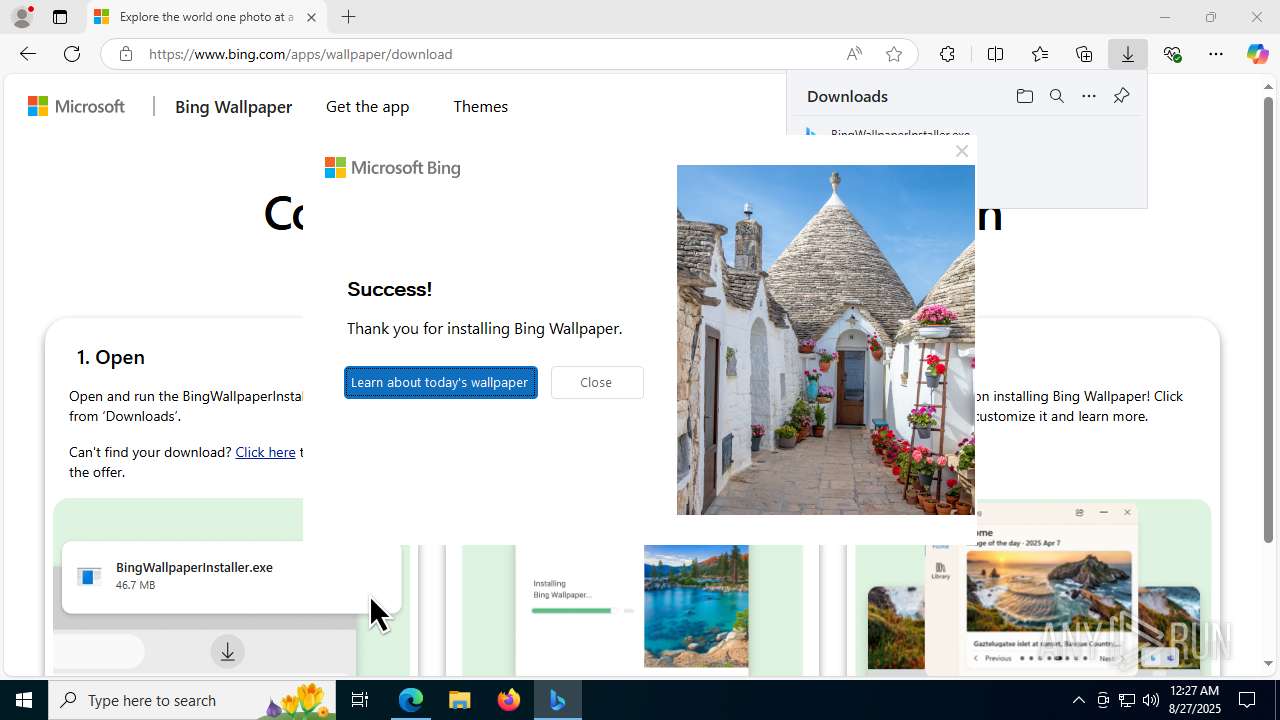Open Get the app menu item
This screenshot has width=1280, height=720.
[367, 106]
